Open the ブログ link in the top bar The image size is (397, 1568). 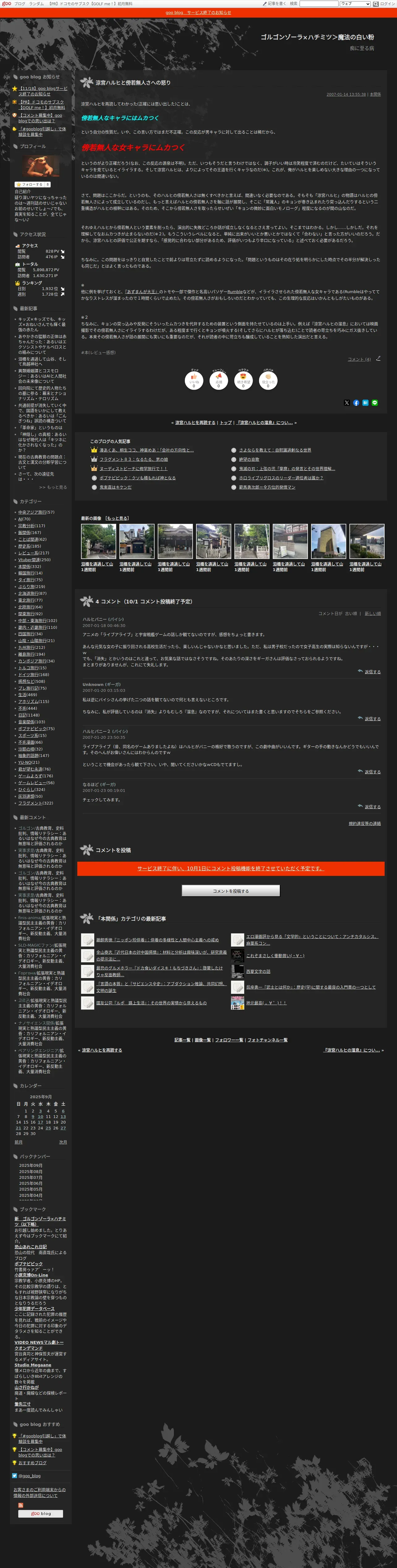[x=19, y=4]
